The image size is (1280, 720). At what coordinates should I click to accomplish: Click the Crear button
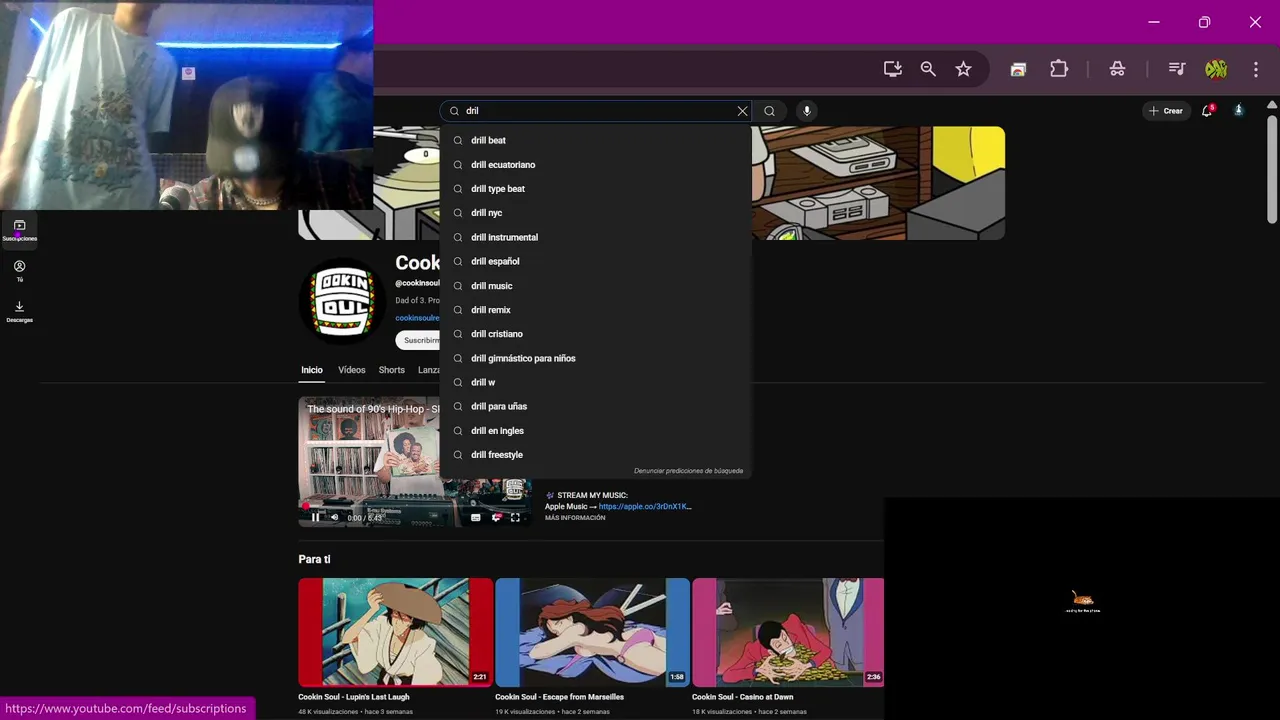tap(1166, 111)
